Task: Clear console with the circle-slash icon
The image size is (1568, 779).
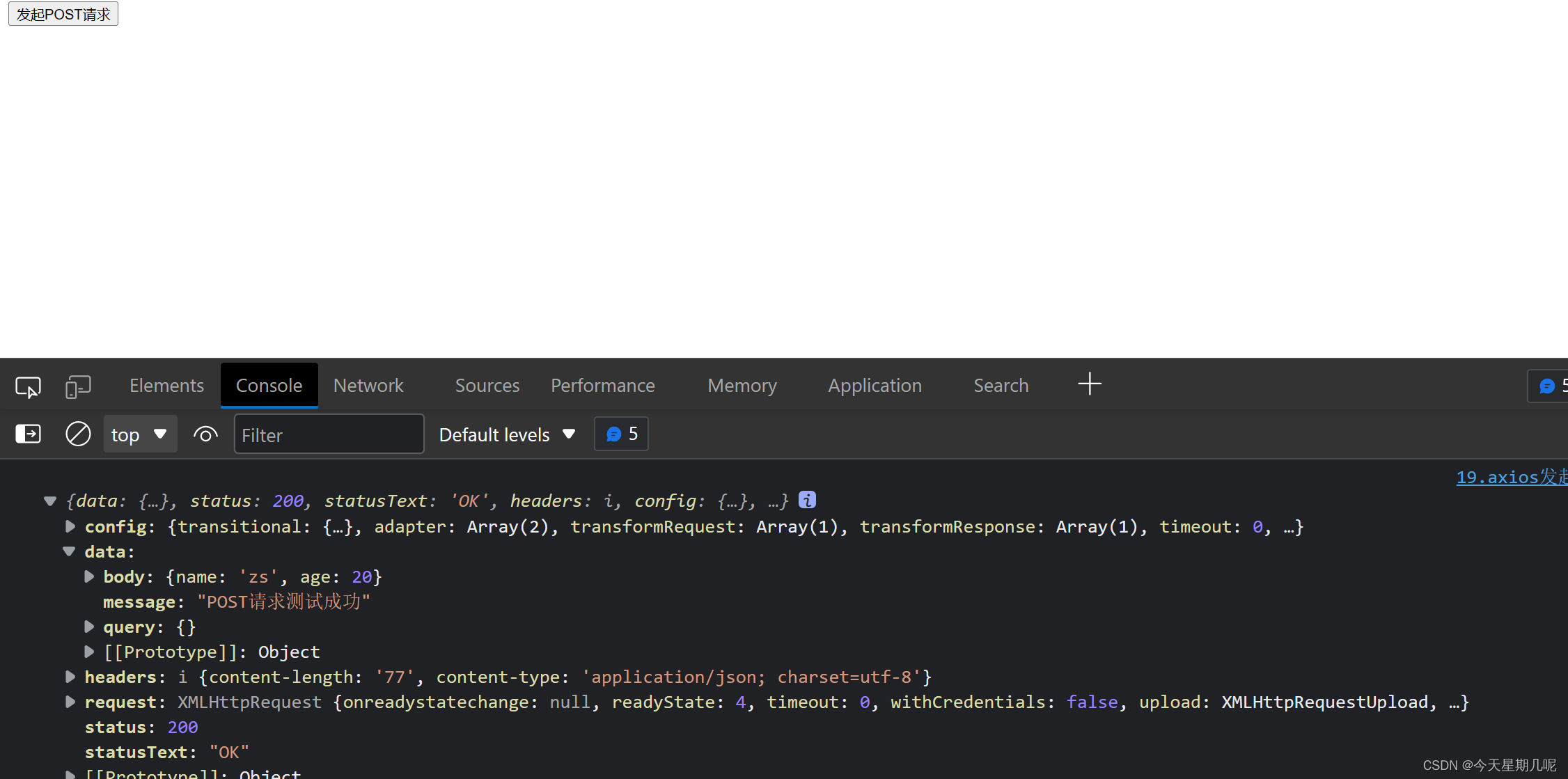Action: (78, 434)
